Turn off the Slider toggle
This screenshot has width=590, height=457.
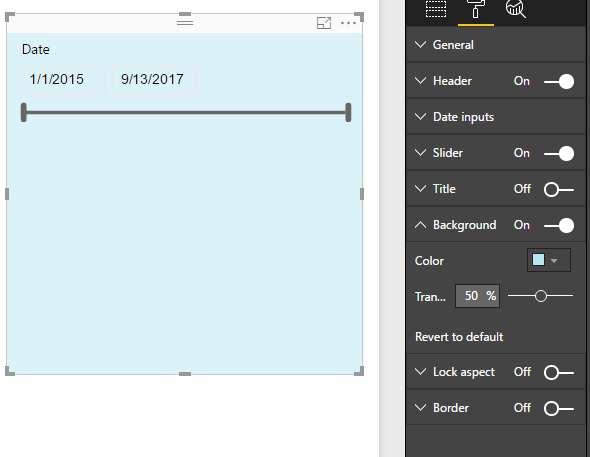(559, 153)
